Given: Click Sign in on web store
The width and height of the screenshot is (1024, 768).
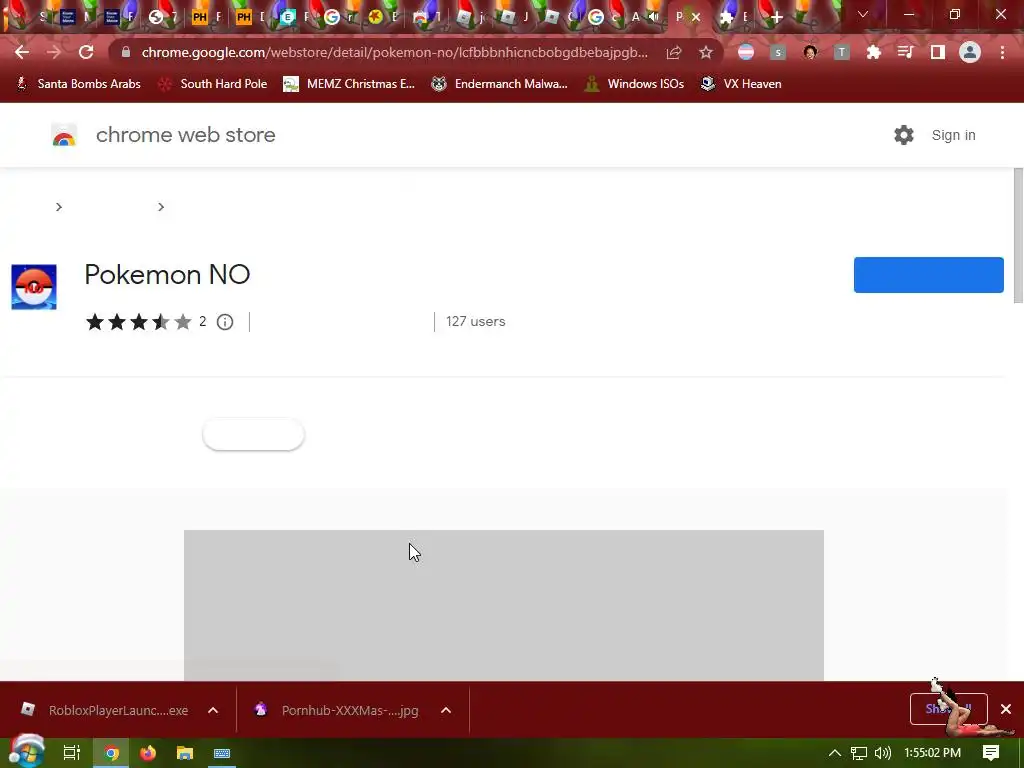Looking at the screenshot, I should pyautogui.click(x=953, y=135).
